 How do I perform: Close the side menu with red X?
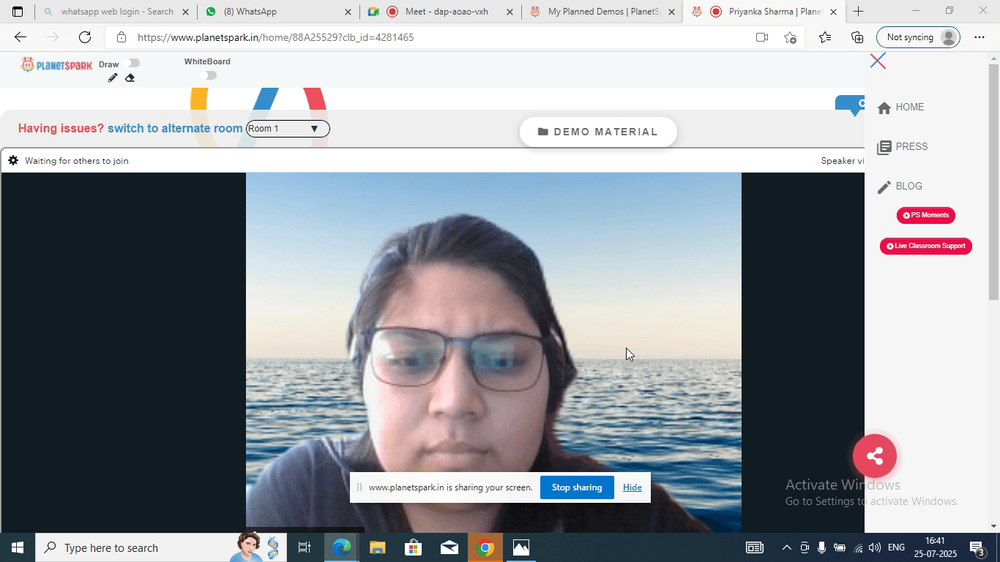pos(878,61)
